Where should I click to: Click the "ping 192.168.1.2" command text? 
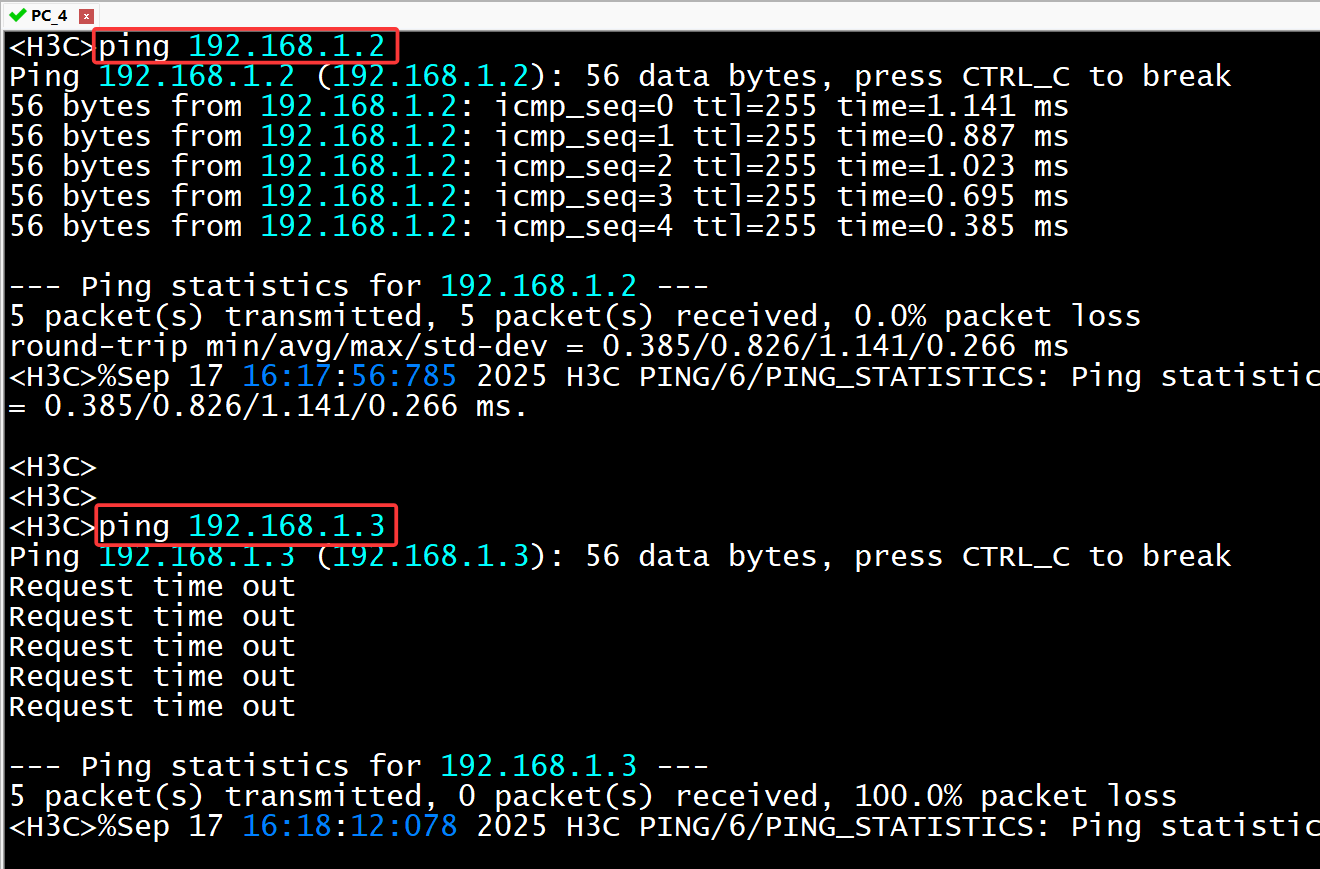242,46
